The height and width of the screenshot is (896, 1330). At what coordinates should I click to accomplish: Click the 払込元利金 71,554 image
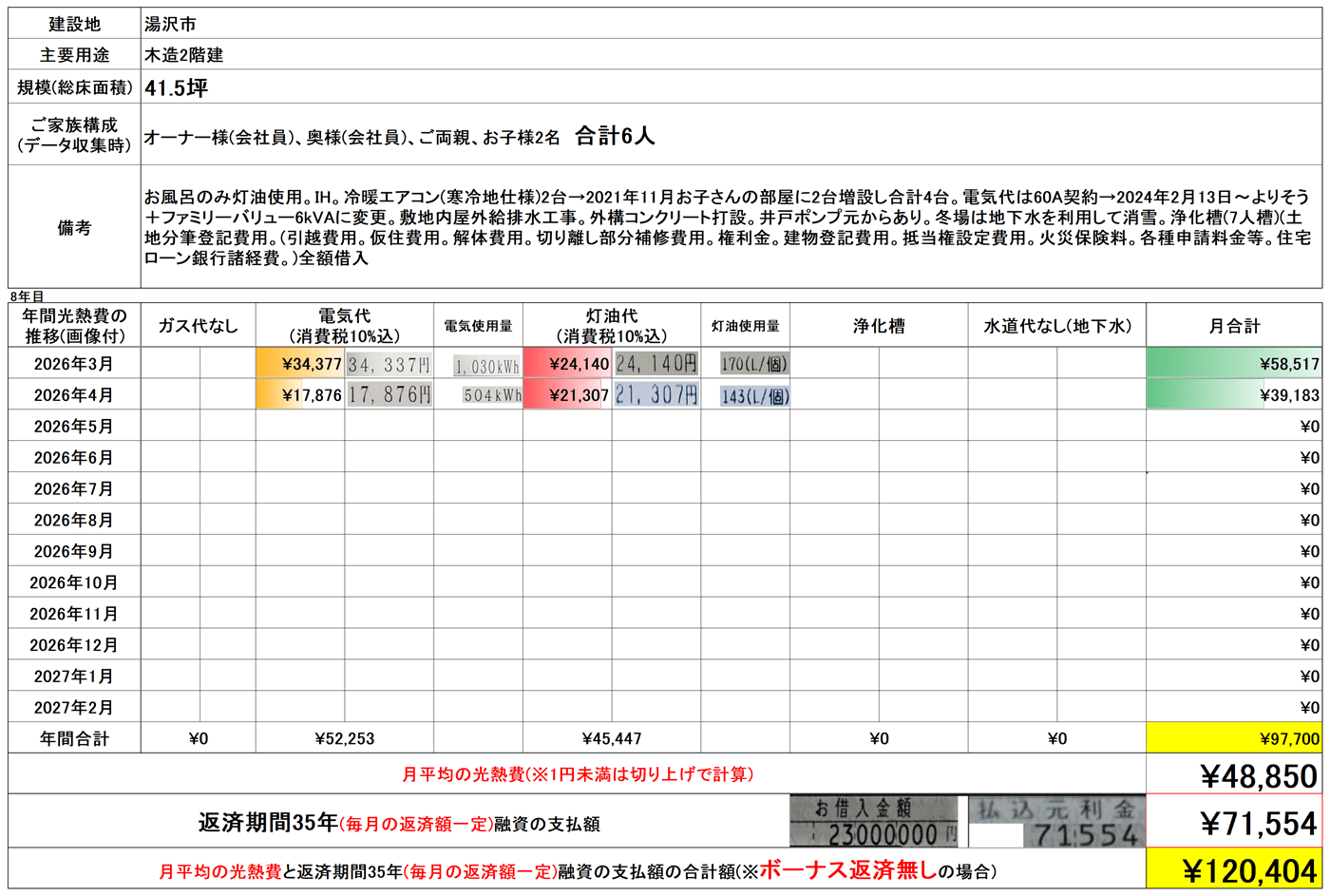point(1055,822)
